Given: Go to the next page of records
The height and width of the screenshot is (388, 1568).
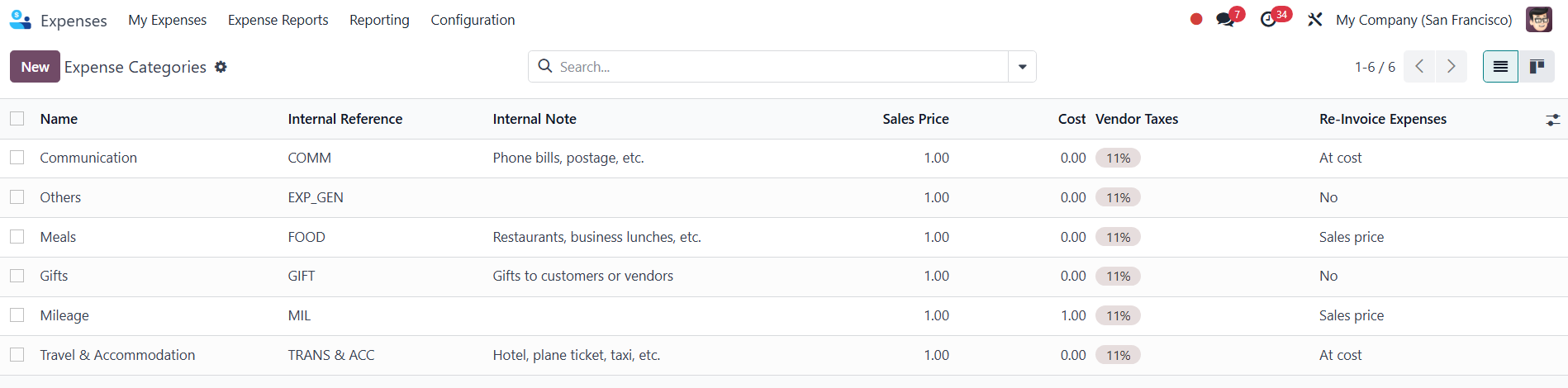Looking at the screenshot, I should tap(1452, 67).
